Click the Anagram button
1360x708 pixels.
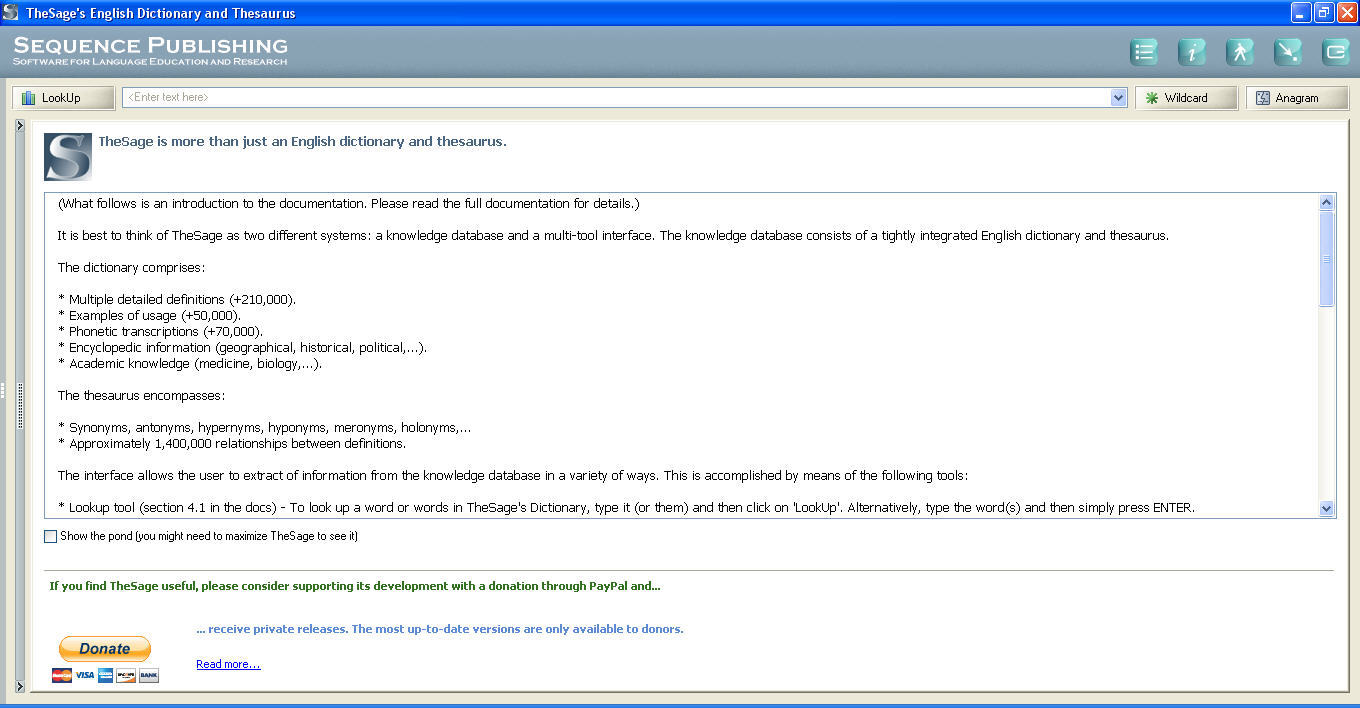tap(1297, 98)
